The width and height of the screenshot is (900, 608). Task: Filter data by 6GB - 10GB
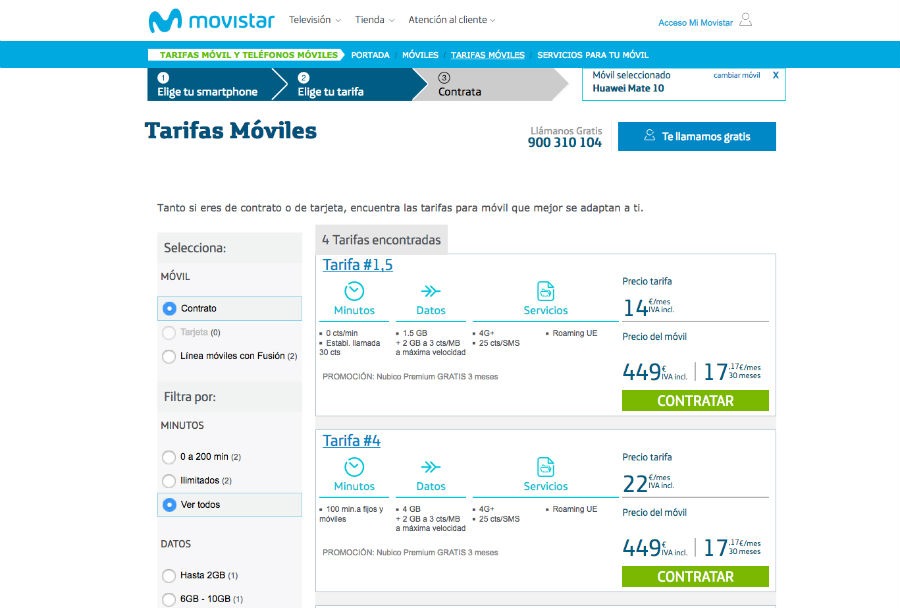169,599
